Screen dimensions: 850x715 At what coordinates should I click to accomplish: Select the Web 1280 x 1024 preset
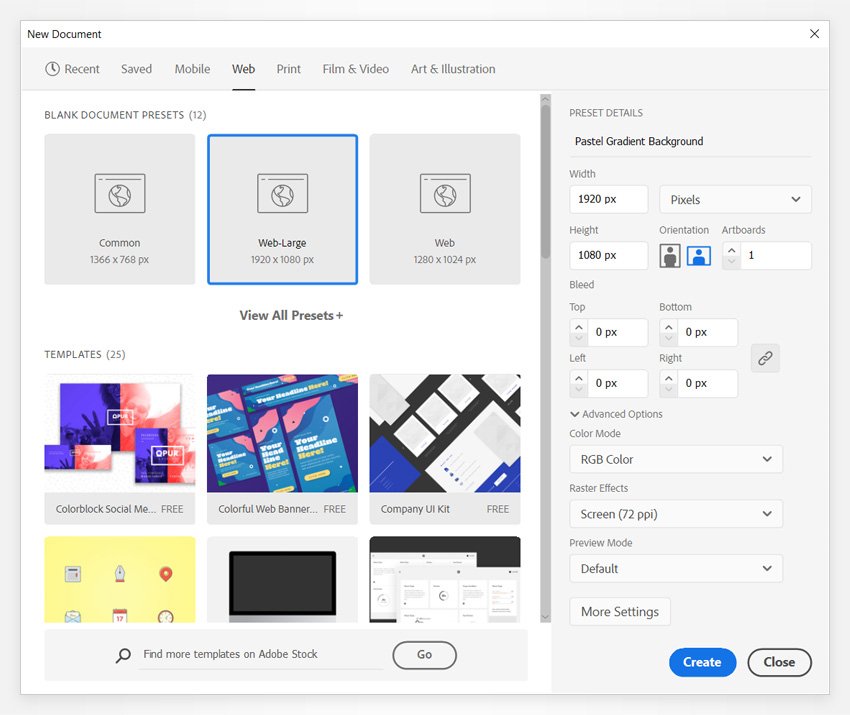pos(445,209)
